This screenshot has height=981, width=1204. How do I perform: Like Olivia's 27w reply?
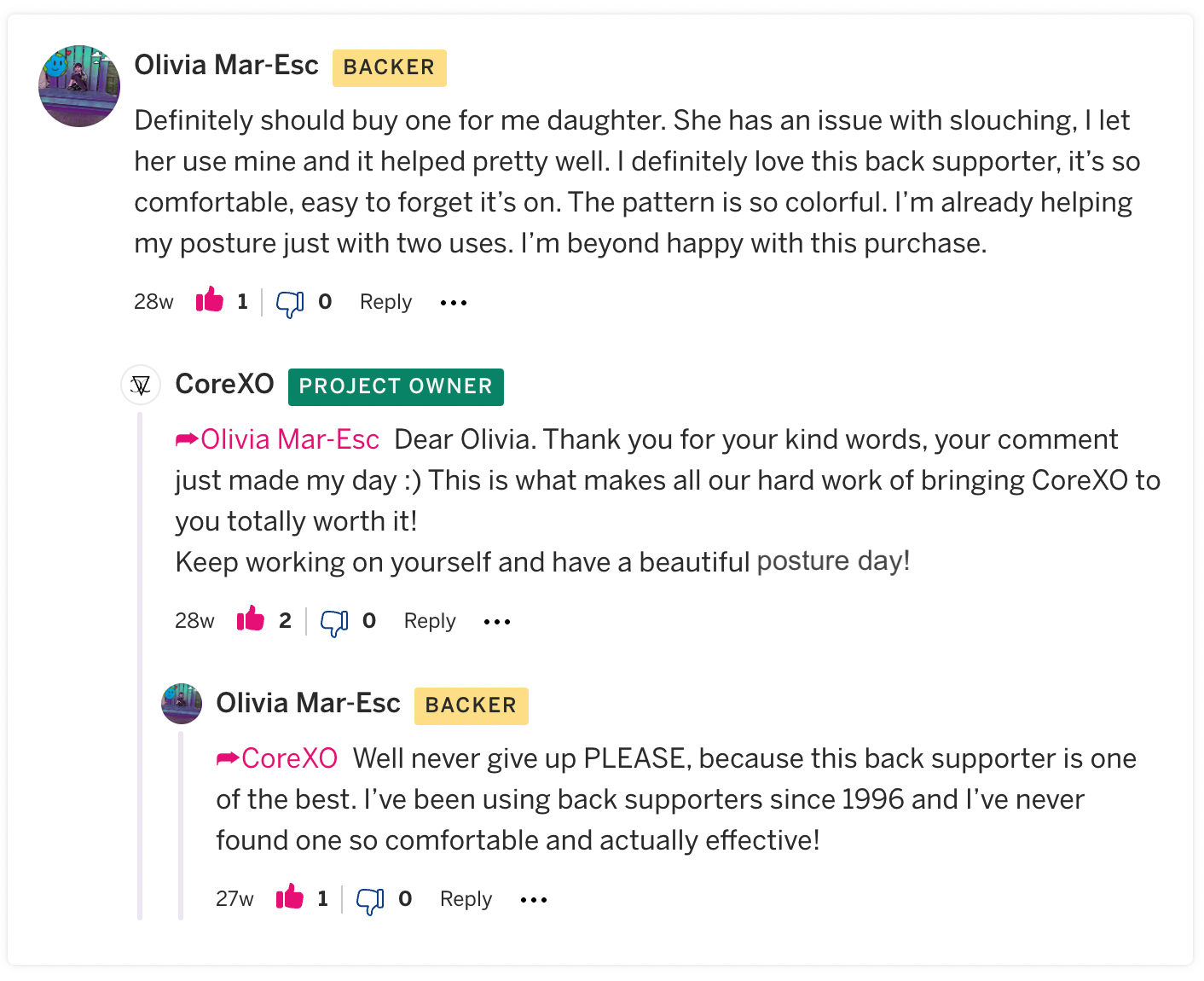(290, 898)
